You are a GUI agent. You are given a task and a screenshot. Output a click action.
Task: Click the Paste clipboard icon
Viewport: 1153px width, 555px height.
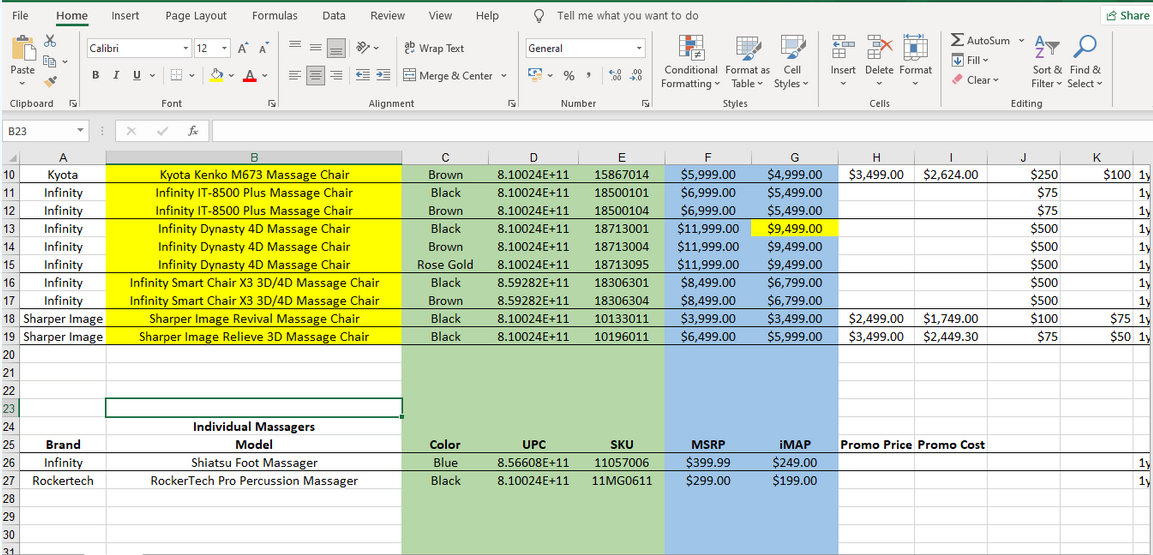pyautogui.click(x=23, y=48)
